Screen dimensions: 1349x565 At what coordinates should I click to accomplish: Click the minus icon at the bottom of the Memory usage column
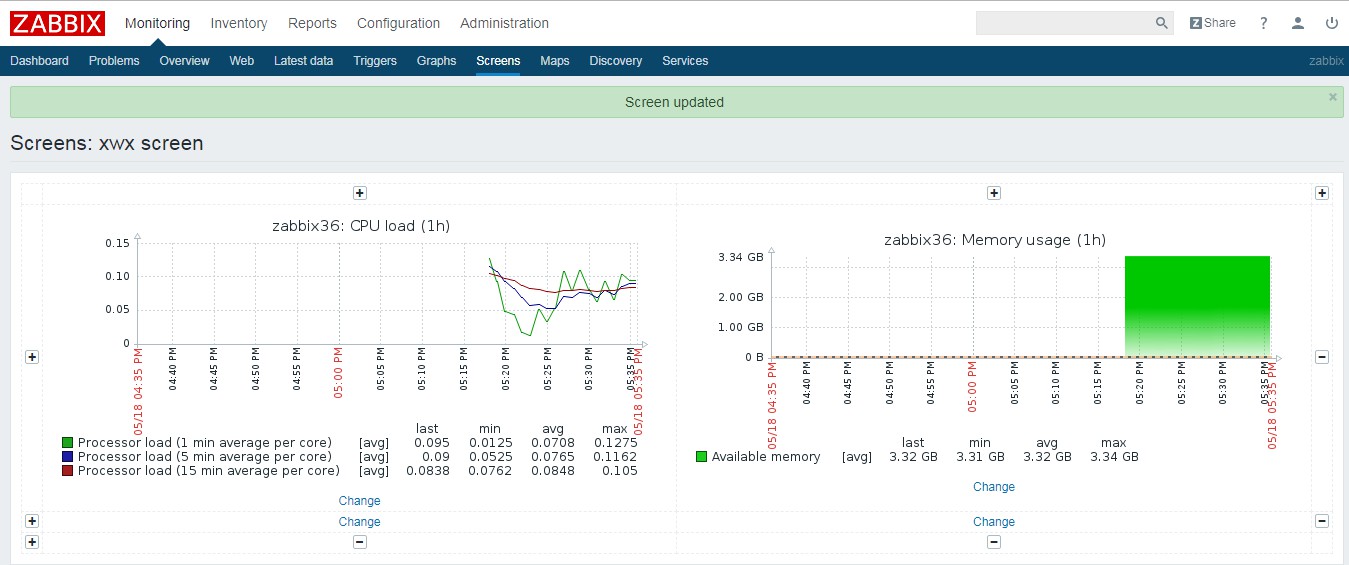[x=994, y=542]
